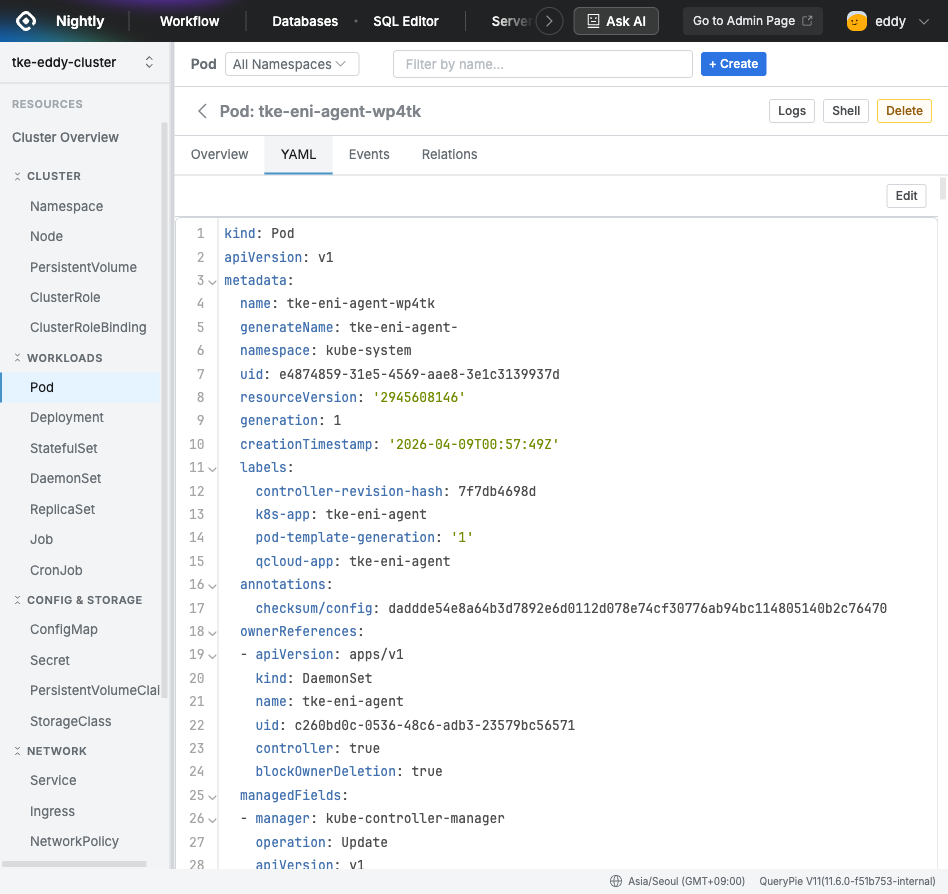This screenshot has height=894, width=948.
Task: Click the Edit YAML button
Action: click(906, 196)
